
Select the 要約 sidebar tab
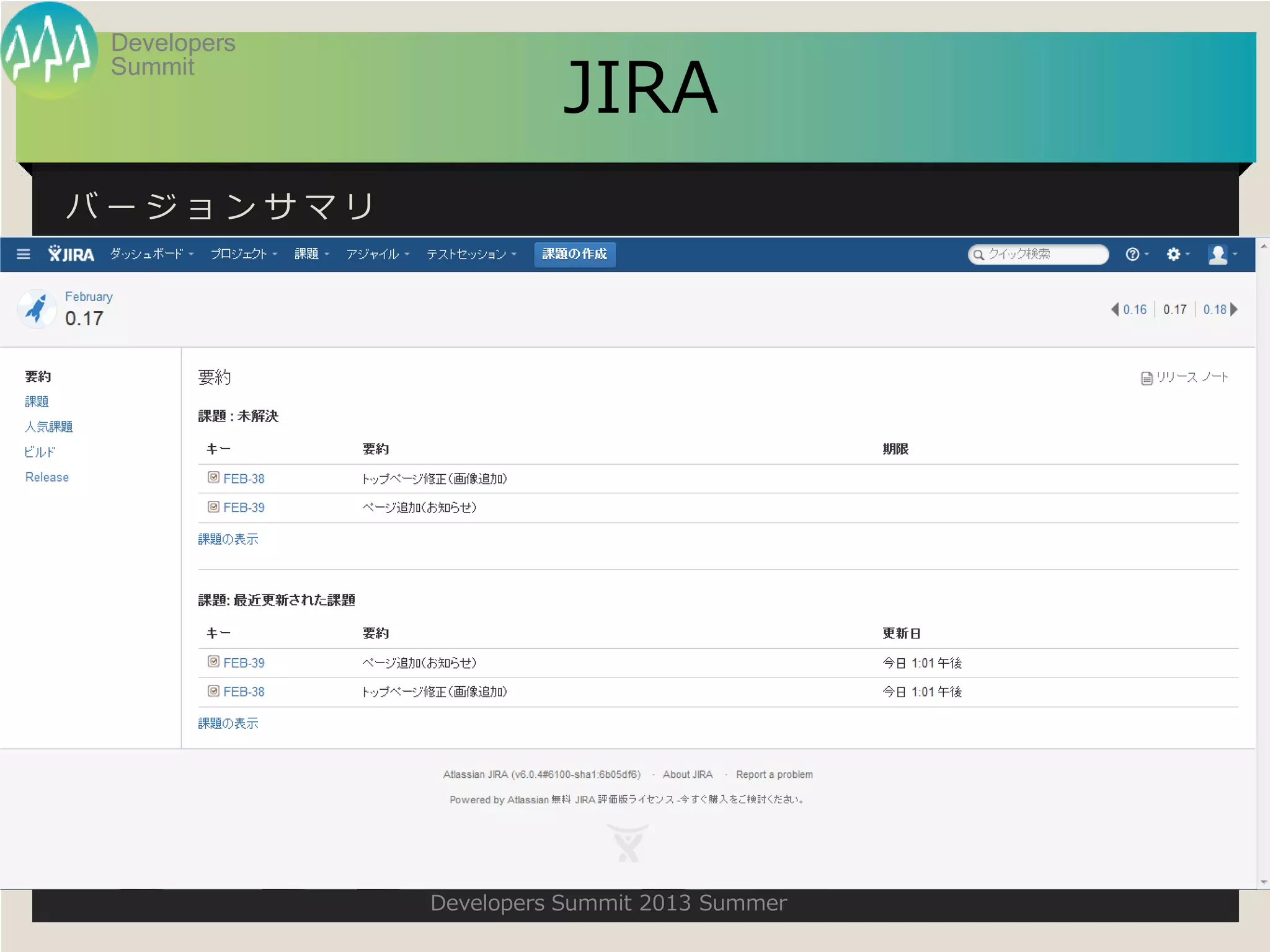(x=38, y=376)
